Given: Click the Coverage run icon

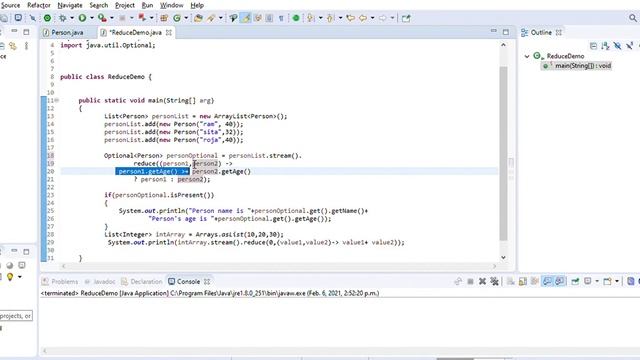Looking at the screenshot, I should tap(102, 18).
